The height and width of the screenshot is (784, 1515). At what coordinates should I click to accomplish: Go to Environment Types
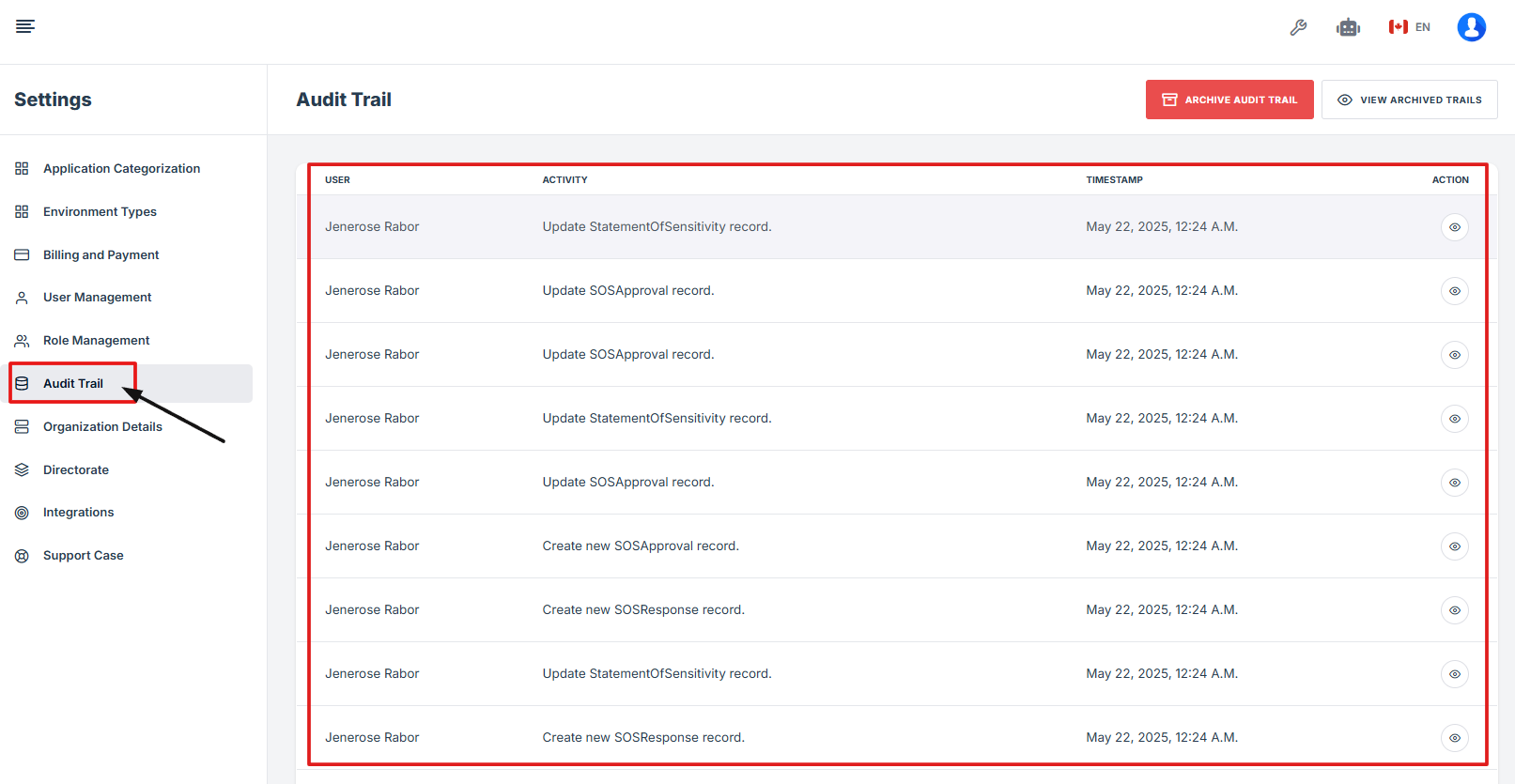100,212
